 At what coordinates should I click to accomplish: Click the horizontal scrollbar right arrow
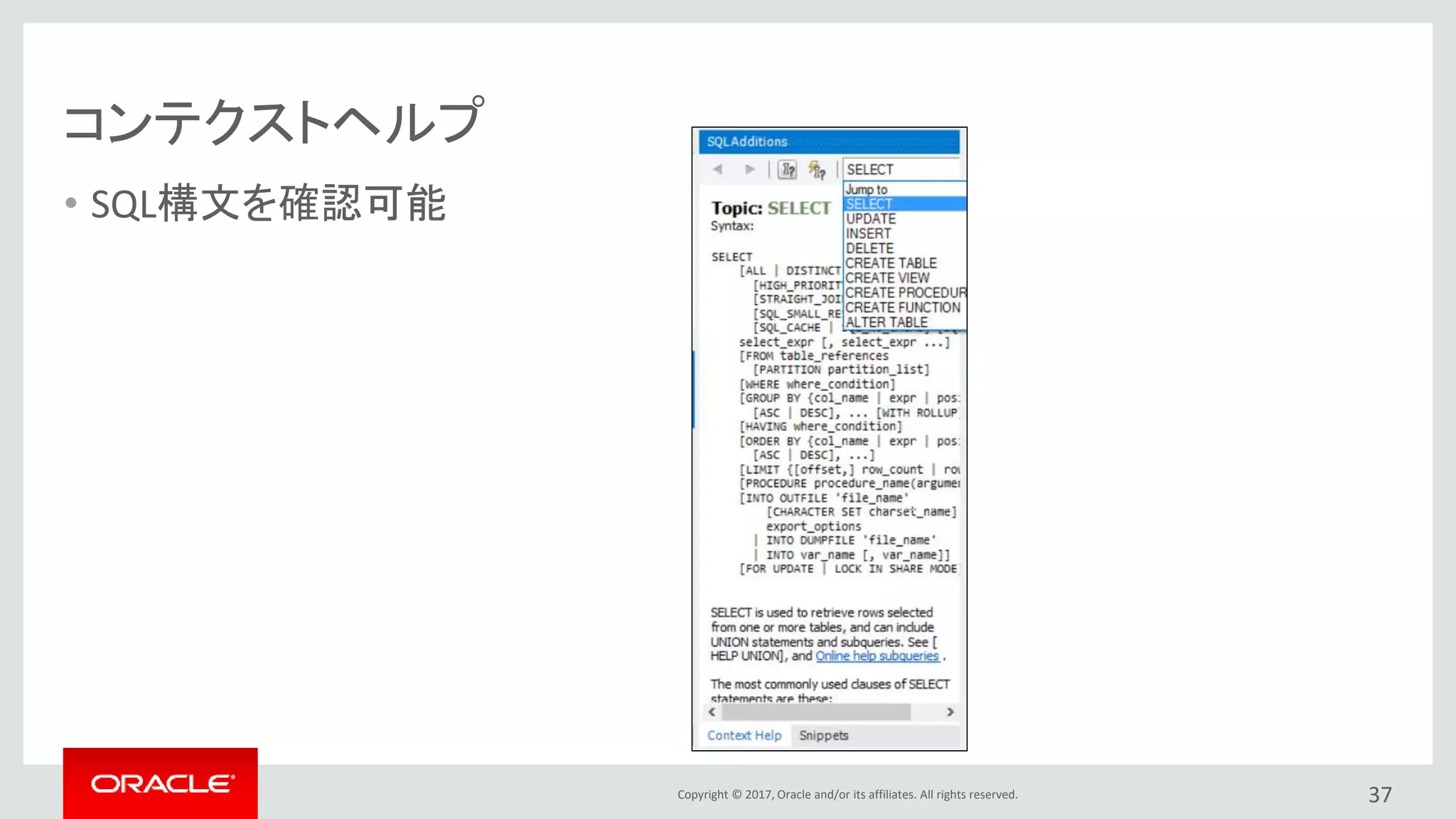click(951, 712)
